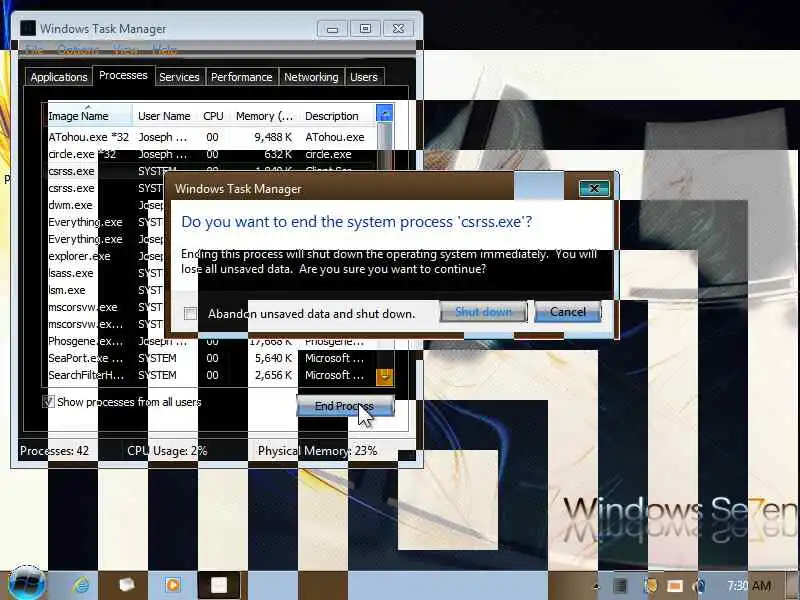Open the Help menu in Task Manager
This screenshot has height=600, width=800.
point(165,50)
